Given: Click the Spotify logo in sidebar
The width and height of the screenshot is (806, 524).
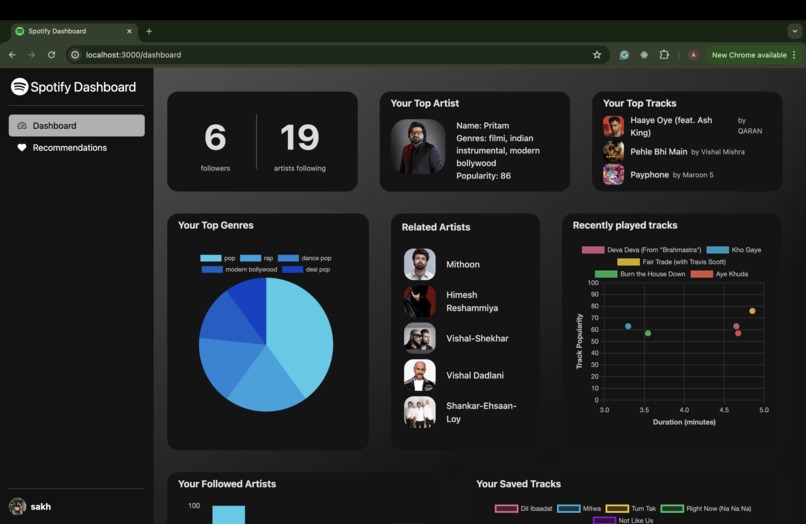Looking at the screenshot, I should click(x=20, y=86).
